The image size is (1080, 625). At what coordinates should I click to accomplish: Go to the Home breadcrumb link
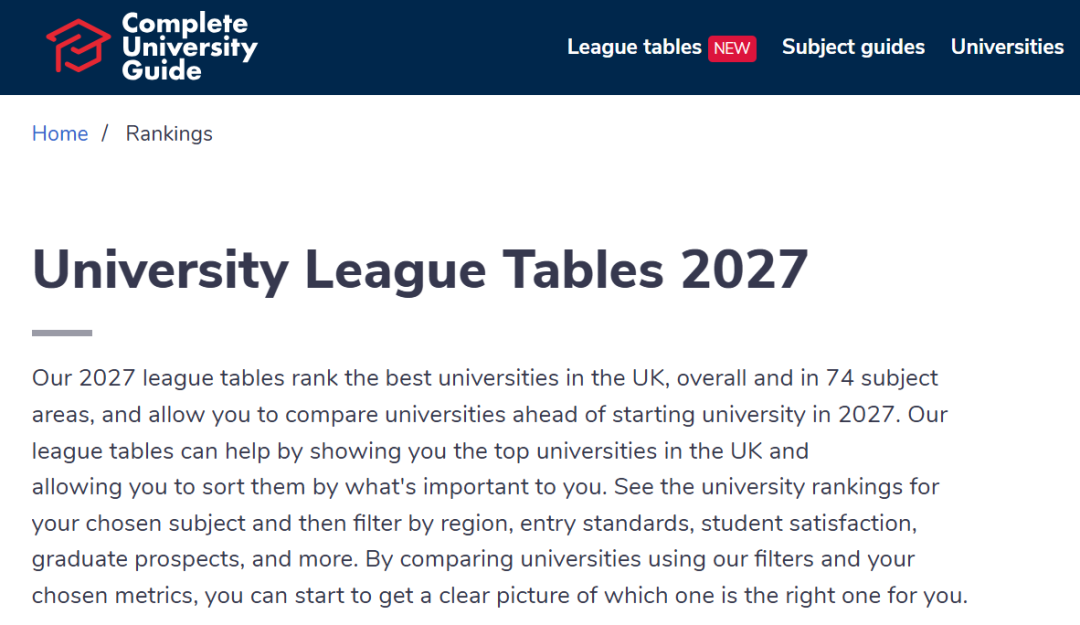point(60,133)
